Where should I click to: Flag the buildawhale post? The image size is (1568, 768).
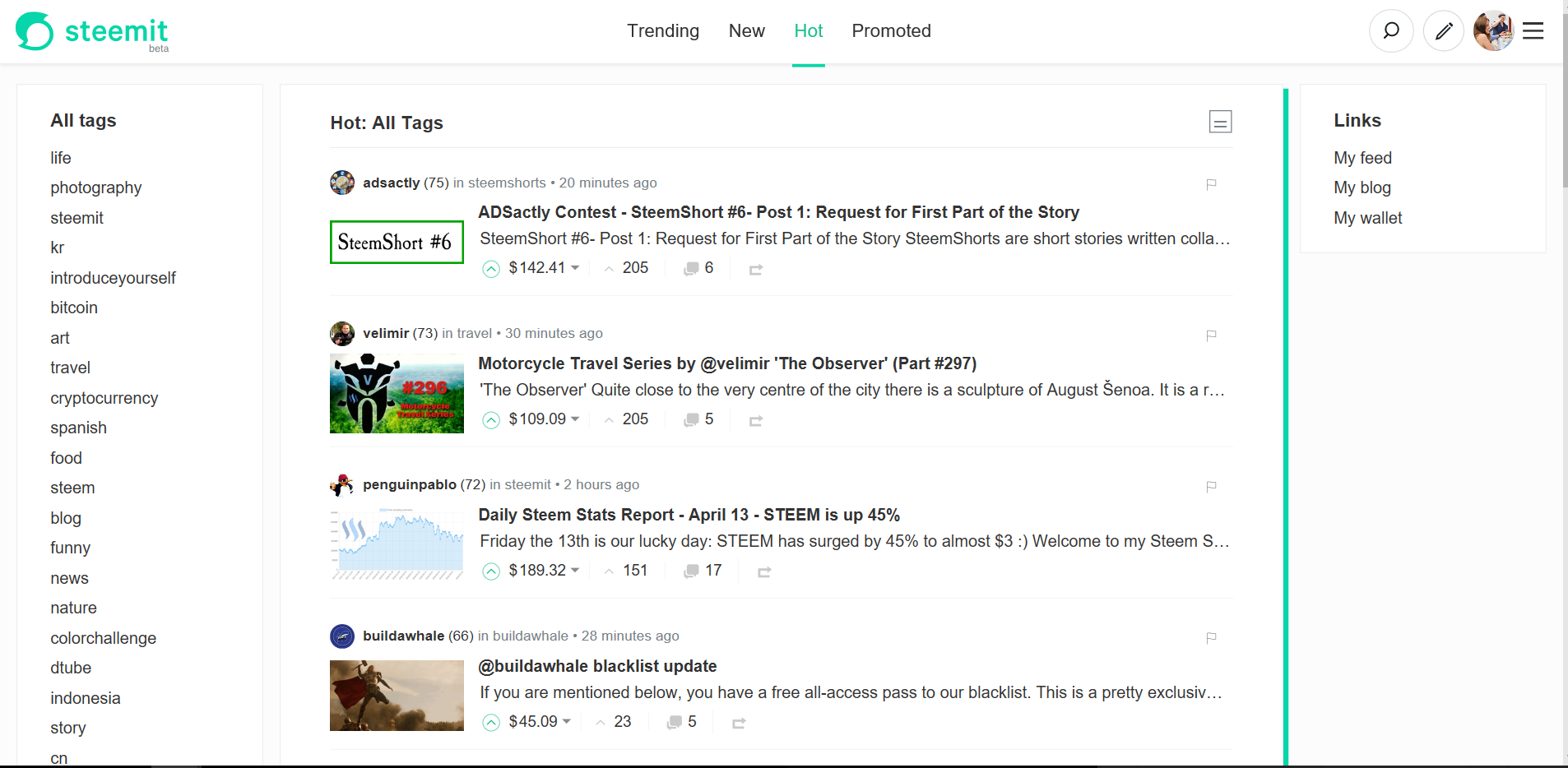point(1211,638)
